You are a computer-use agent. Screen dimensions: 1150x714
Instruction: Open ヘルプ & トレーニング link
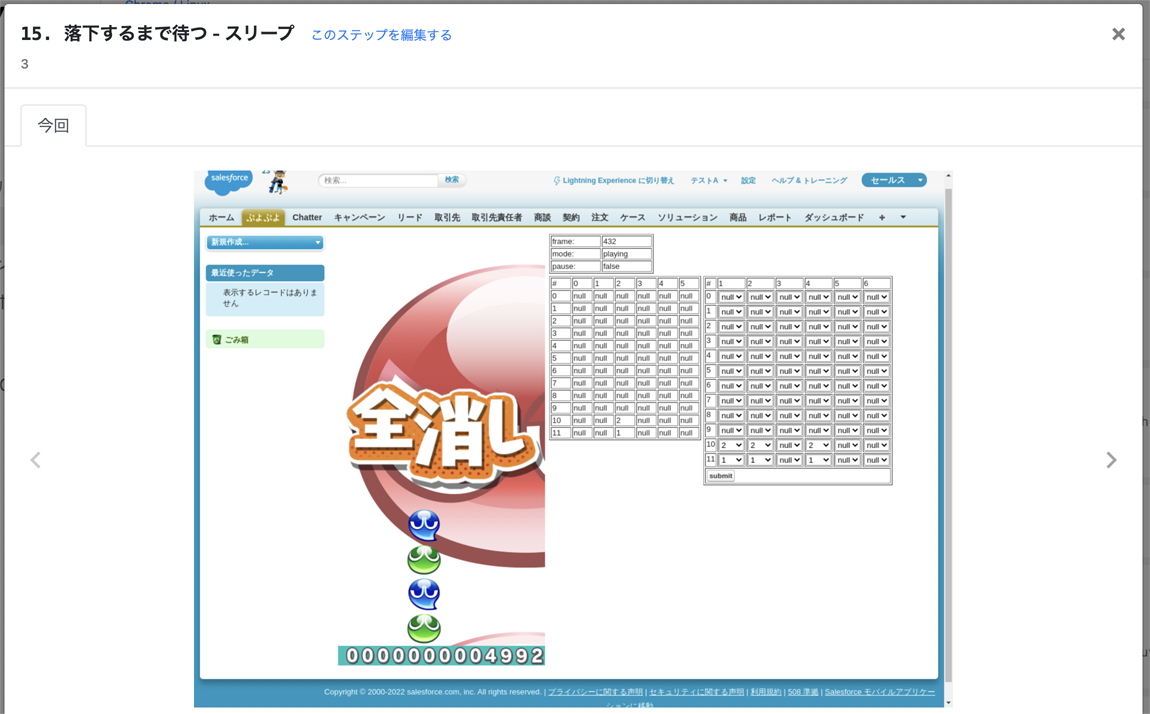809,180
